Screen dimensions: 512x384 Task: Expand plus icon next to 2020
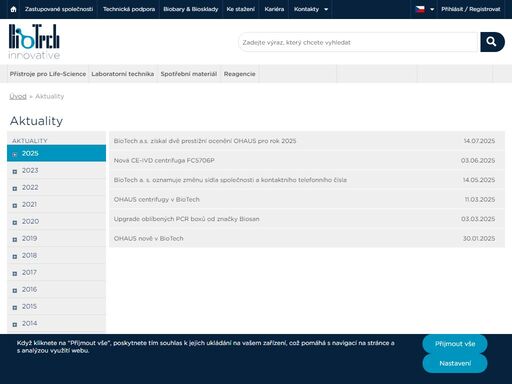click(x=15, y=223)
